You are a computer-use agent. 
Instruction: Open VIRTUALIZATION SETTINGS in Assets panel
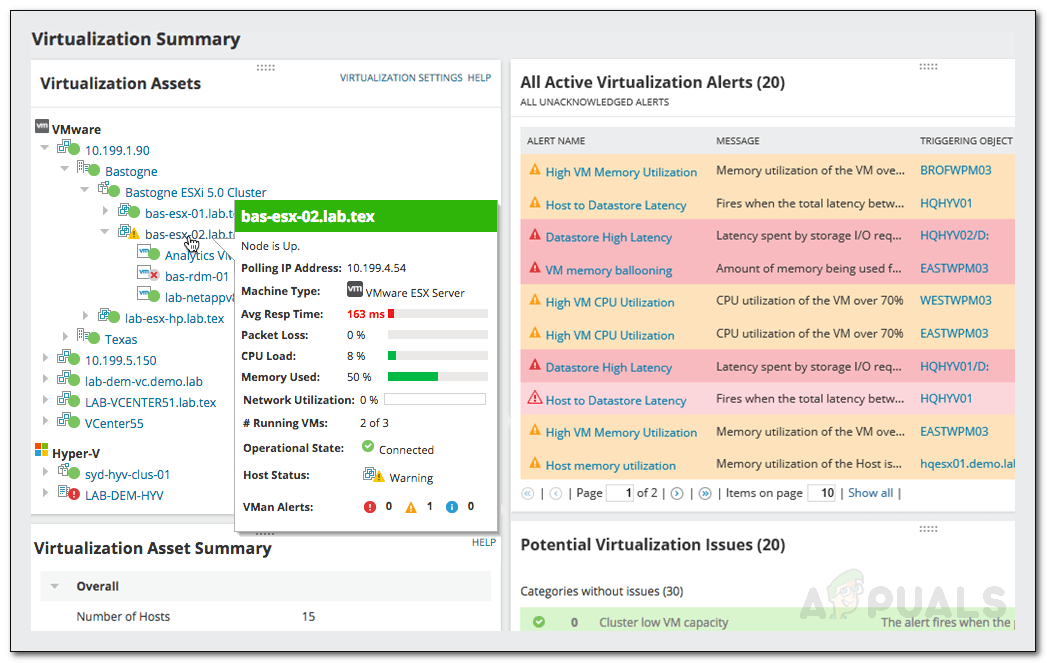[401, 77]
